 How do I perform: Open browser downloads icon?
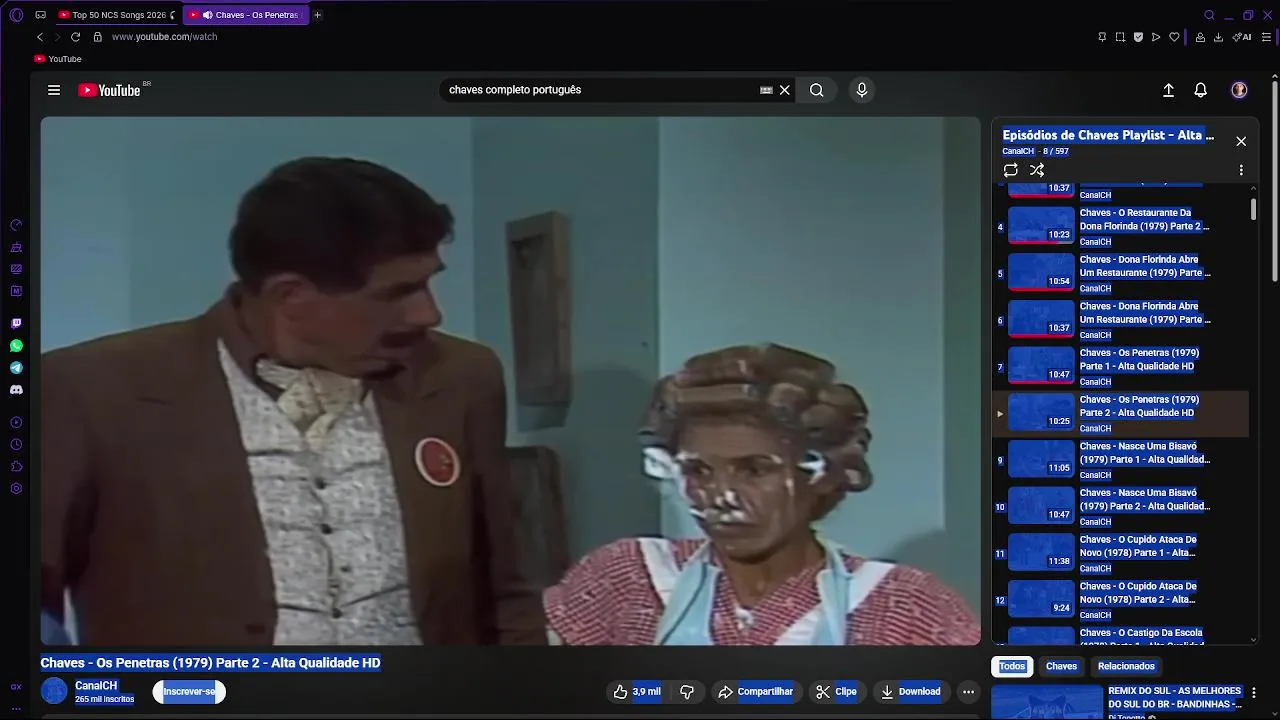click(x=1218, y=37)
